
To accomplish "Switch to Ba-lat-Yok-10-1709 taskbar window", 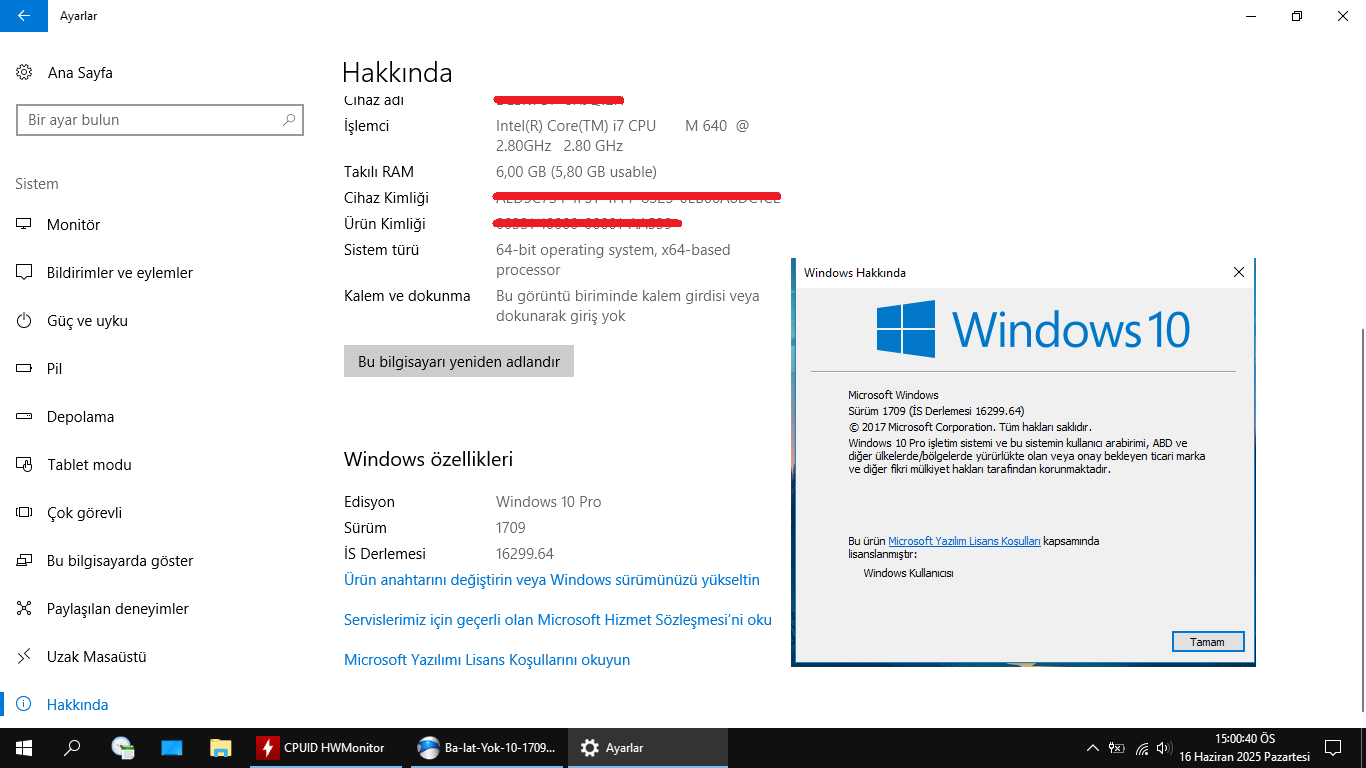I will (x=488, y=748).
